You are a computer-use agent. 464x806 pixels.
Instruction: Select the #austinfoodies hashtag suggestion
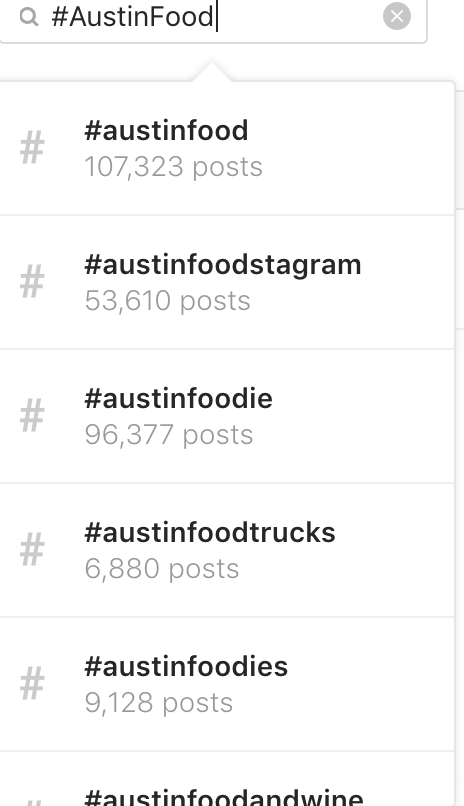click(x=227, y=685)
